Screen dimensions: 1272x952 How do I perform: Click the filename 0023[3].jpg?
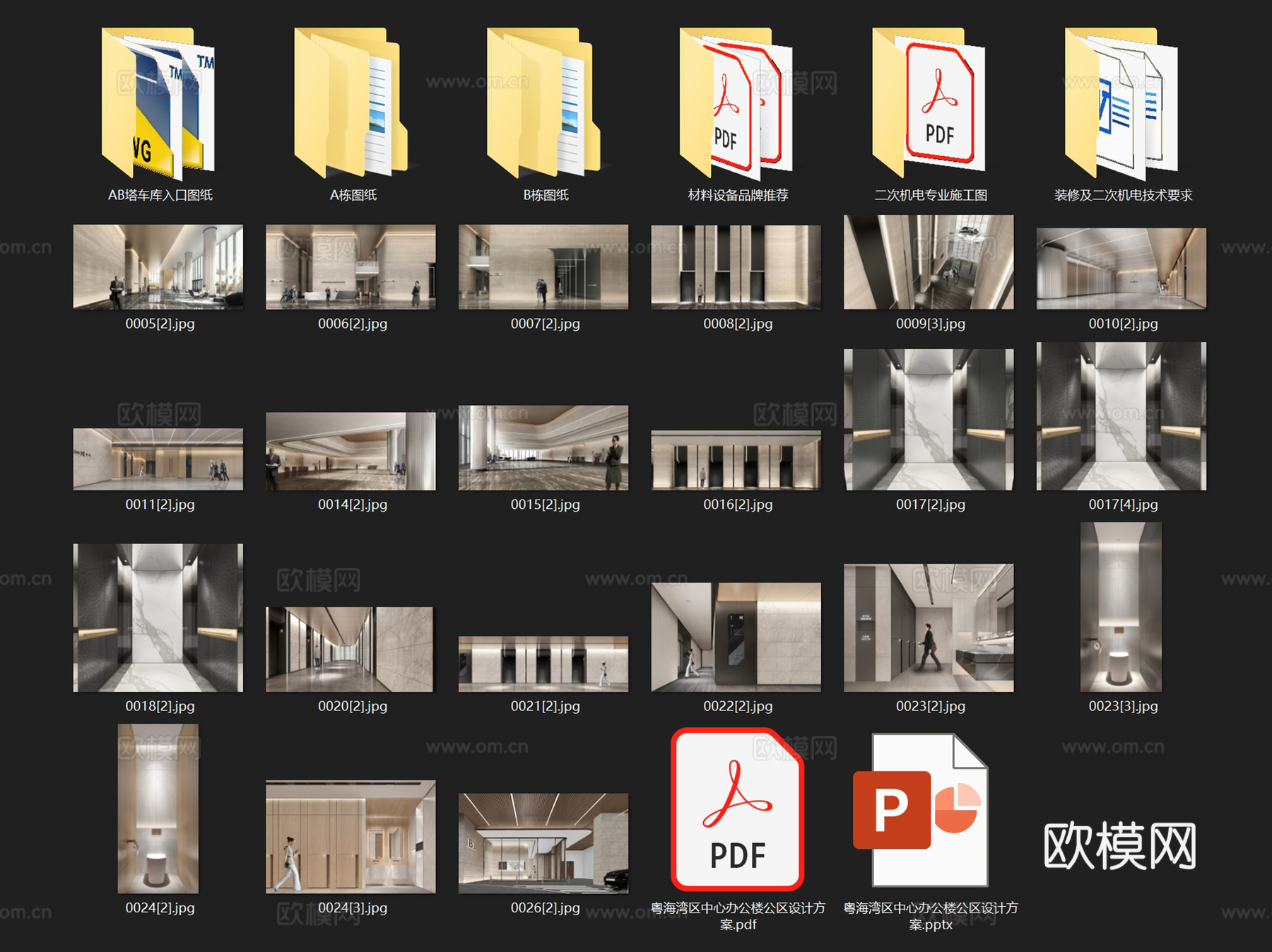pyautogui.click(x=1124, y=706)
